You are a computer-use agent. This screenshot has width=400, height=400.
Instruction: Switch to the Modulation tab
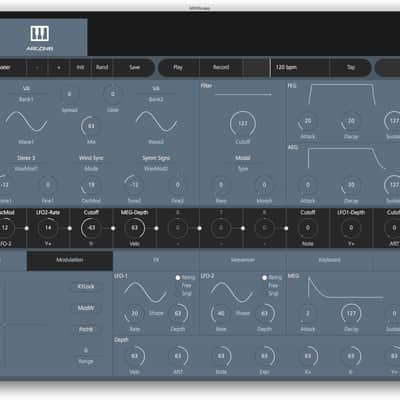point(69,260)
